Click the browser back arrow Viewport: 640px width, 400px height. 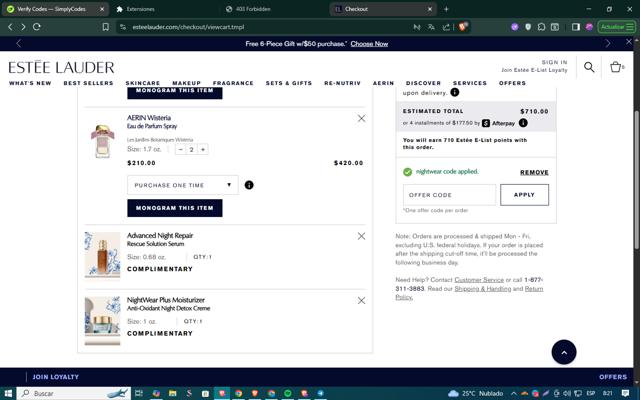(x=11, y=27)
